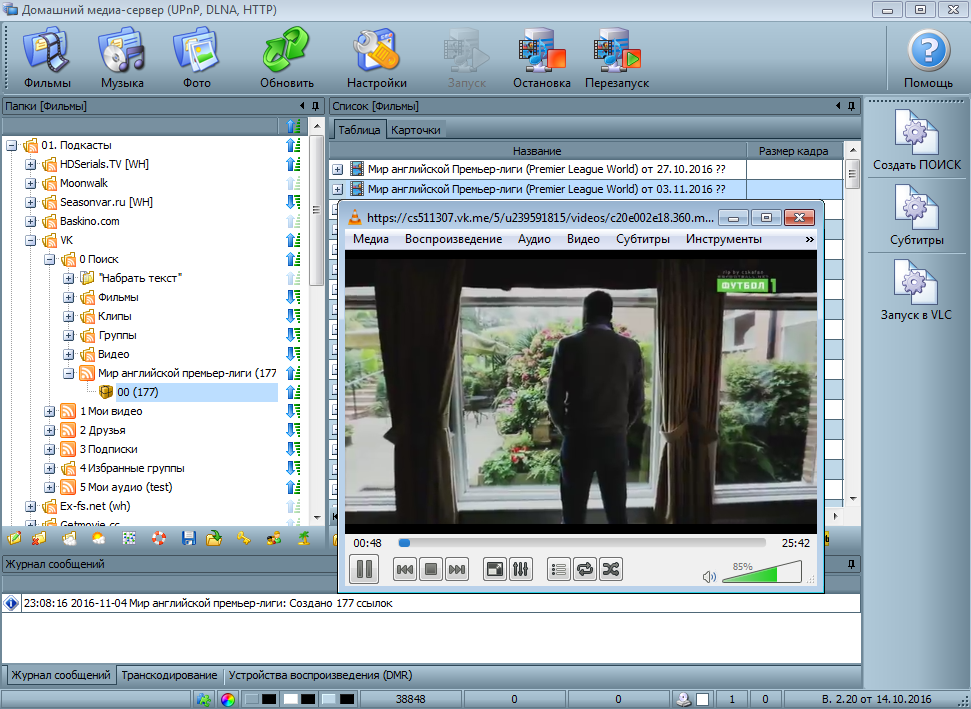Viewport: 971px width, 709px height.
Task: Click the Перезапуск (Restart server) icon
Action: 616,58
